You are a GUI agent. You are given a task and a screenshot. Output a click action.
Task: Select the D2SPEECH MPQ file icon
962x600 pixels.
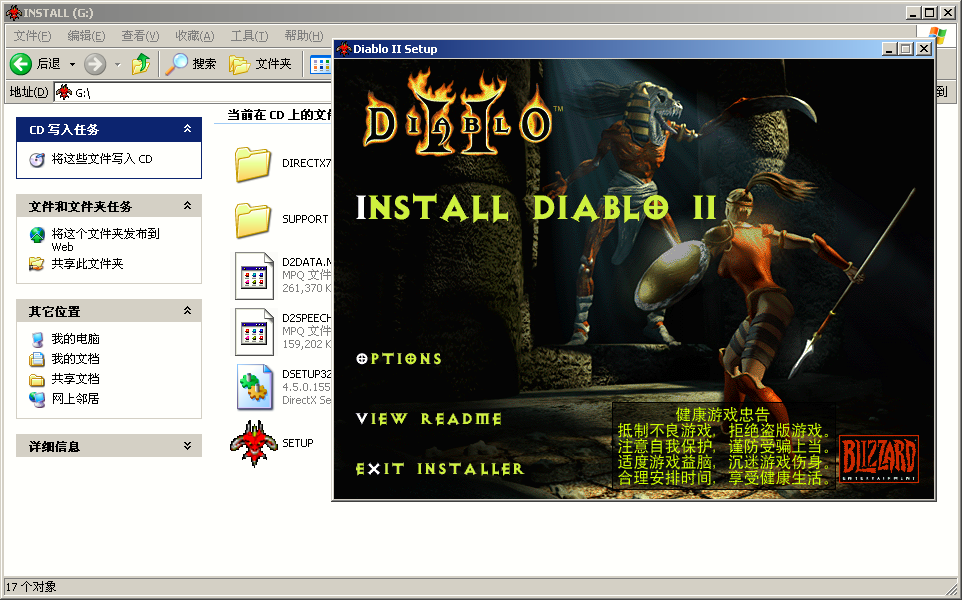coord(255,332)
